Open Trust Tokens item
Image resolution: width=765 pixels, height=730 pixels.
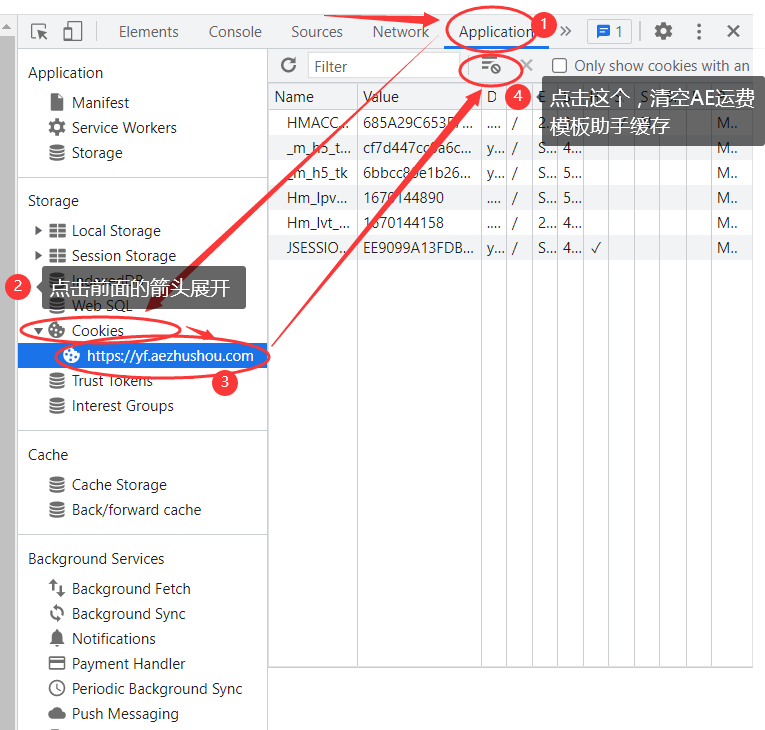[112, 380]
